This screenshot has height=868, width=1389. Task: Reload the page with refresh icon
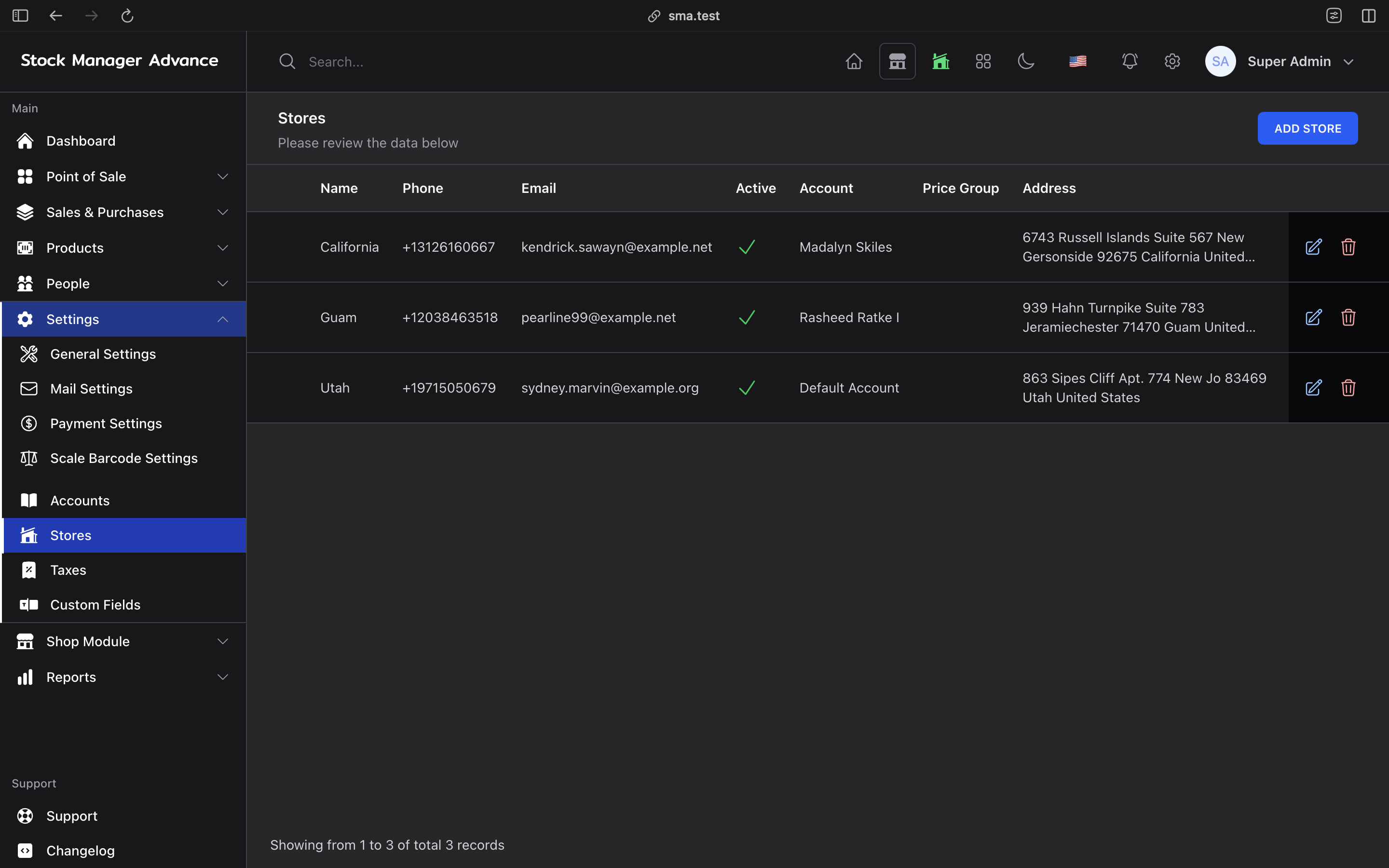[x=127, y=15]
